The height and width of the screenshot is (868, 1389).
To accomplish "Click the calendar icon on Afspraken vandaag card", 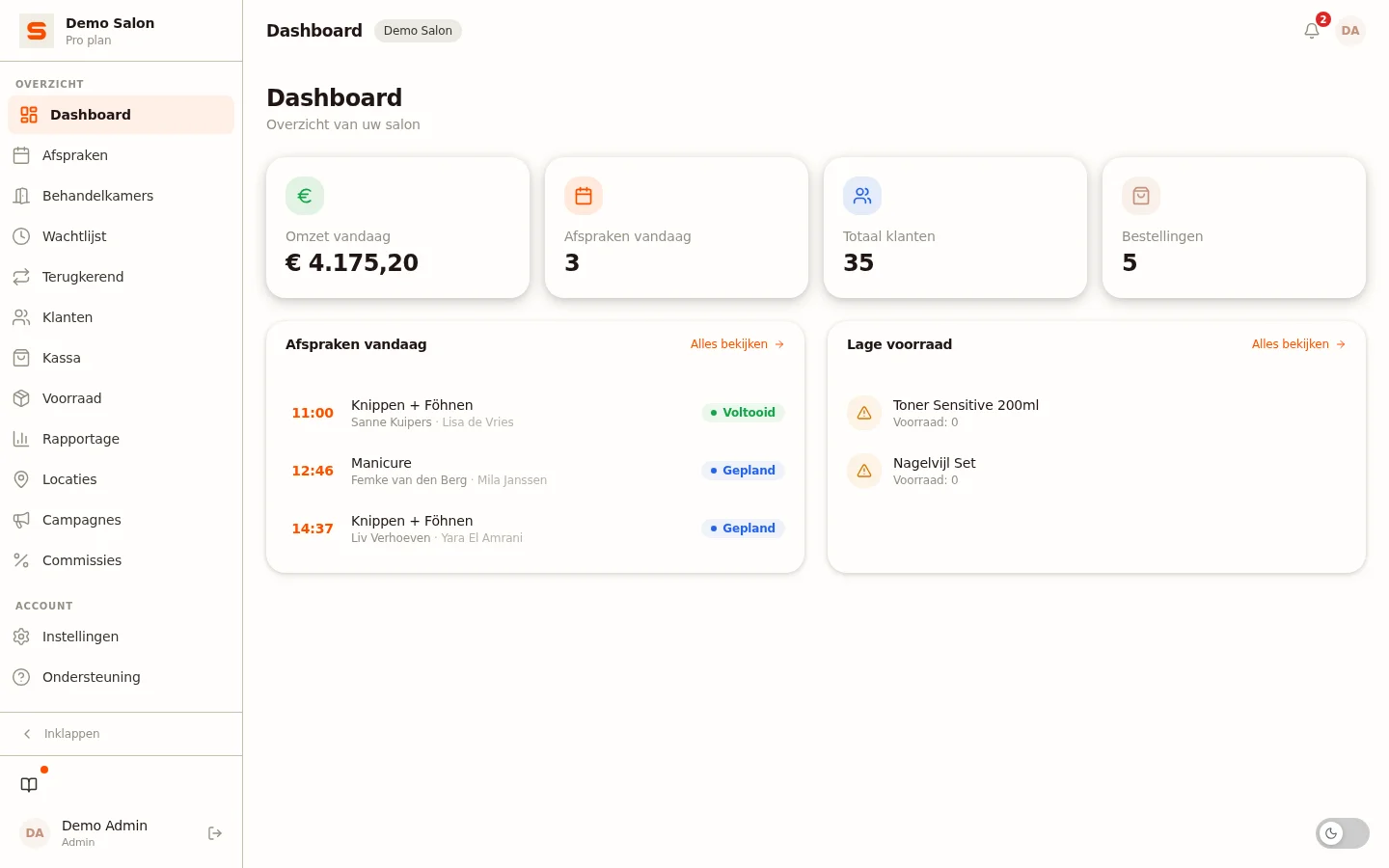I will coord(584,196).
